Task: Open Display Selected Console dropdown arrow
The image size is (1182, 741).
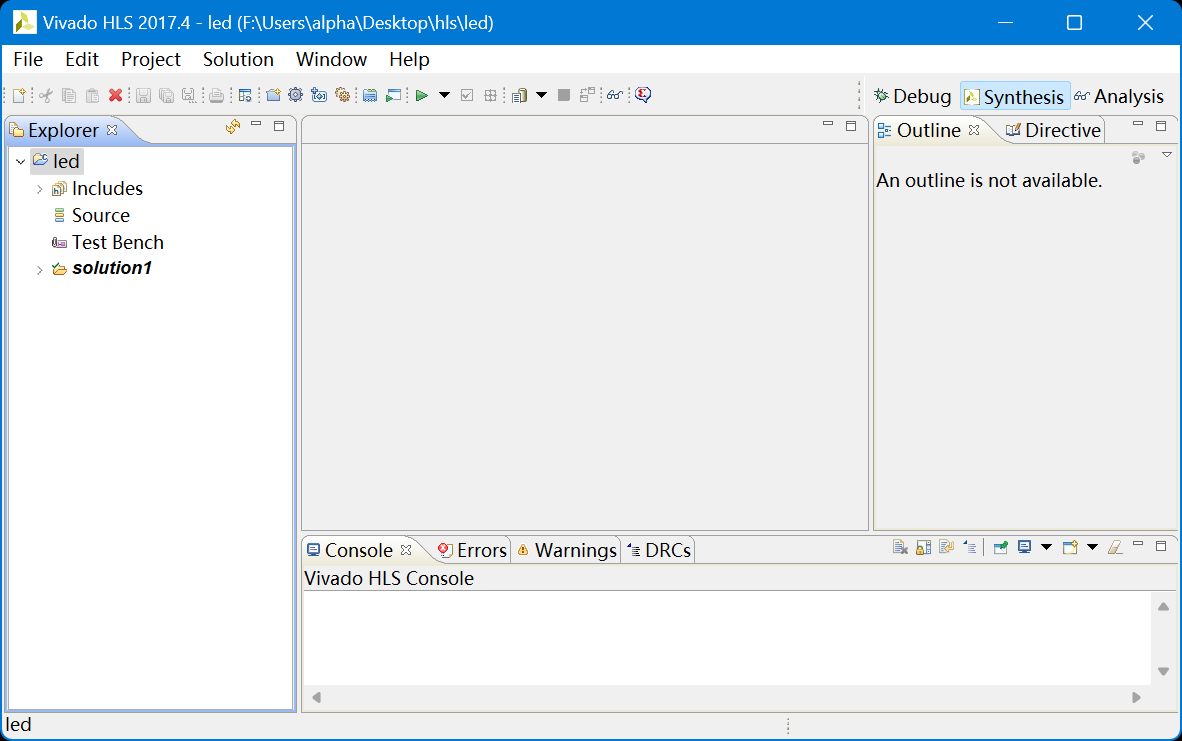Action: pos(1046,547)
